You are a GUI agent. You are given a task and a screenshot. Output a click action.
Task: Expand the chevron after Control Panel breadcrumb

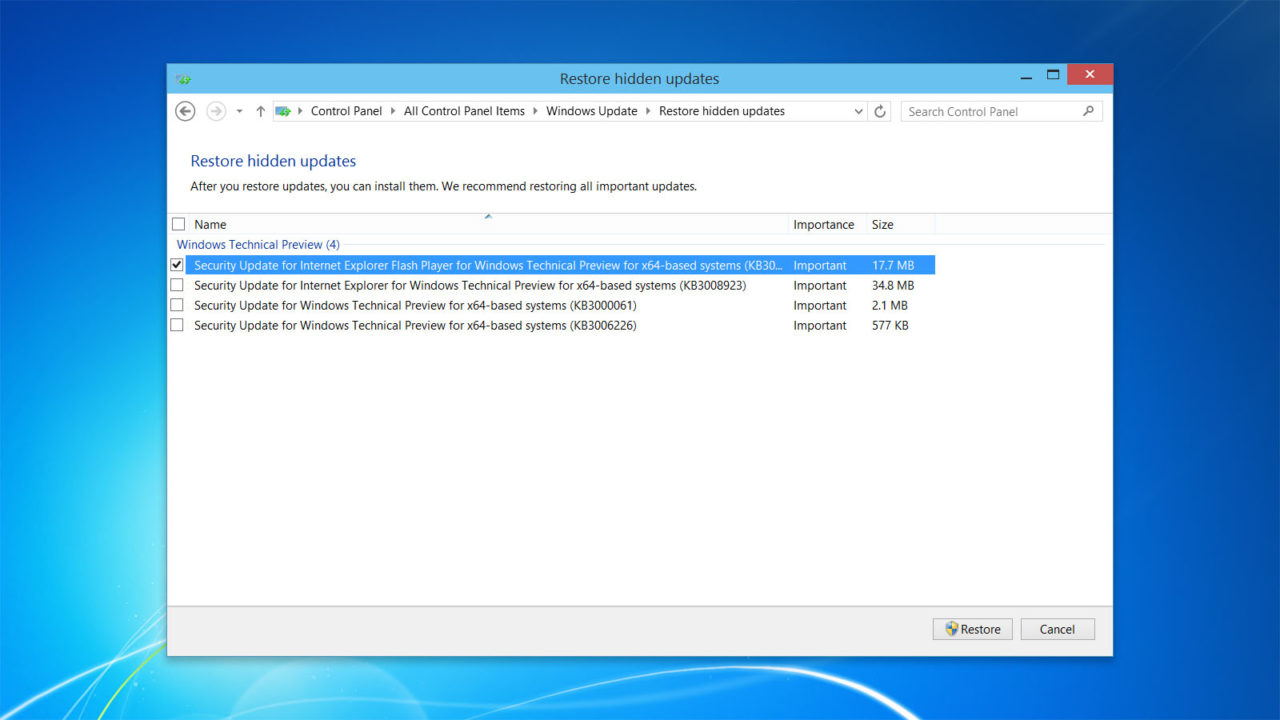(x=393, y=111)
